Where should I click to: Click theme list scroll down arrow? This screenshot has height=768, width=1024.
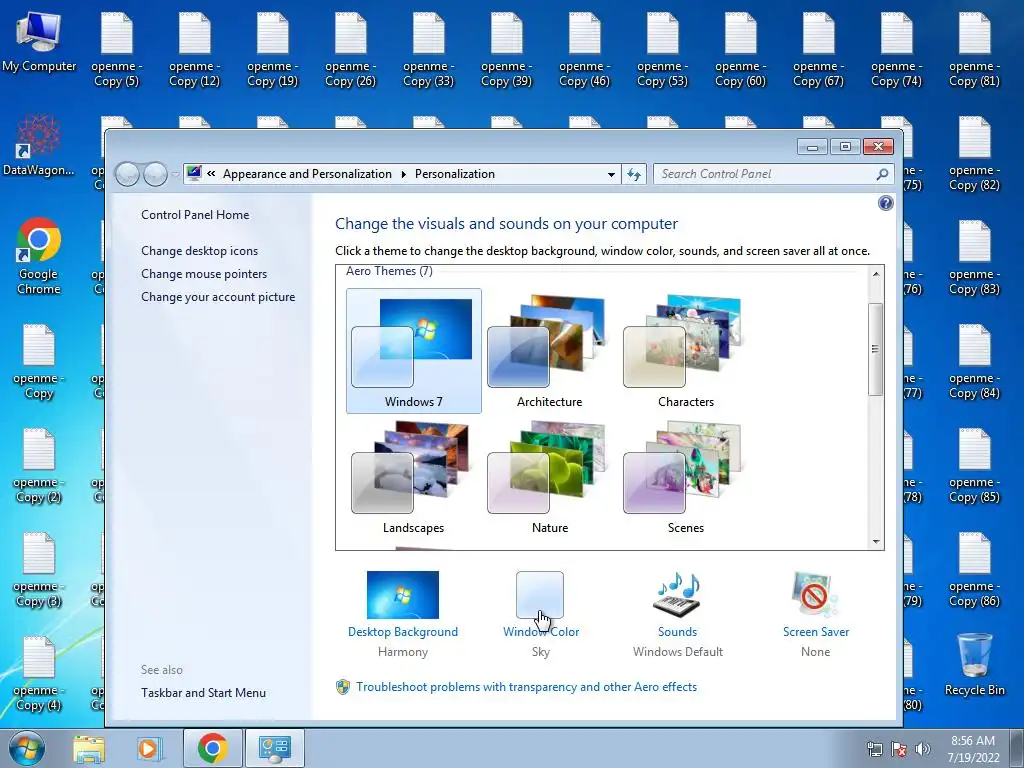point(876,541)
